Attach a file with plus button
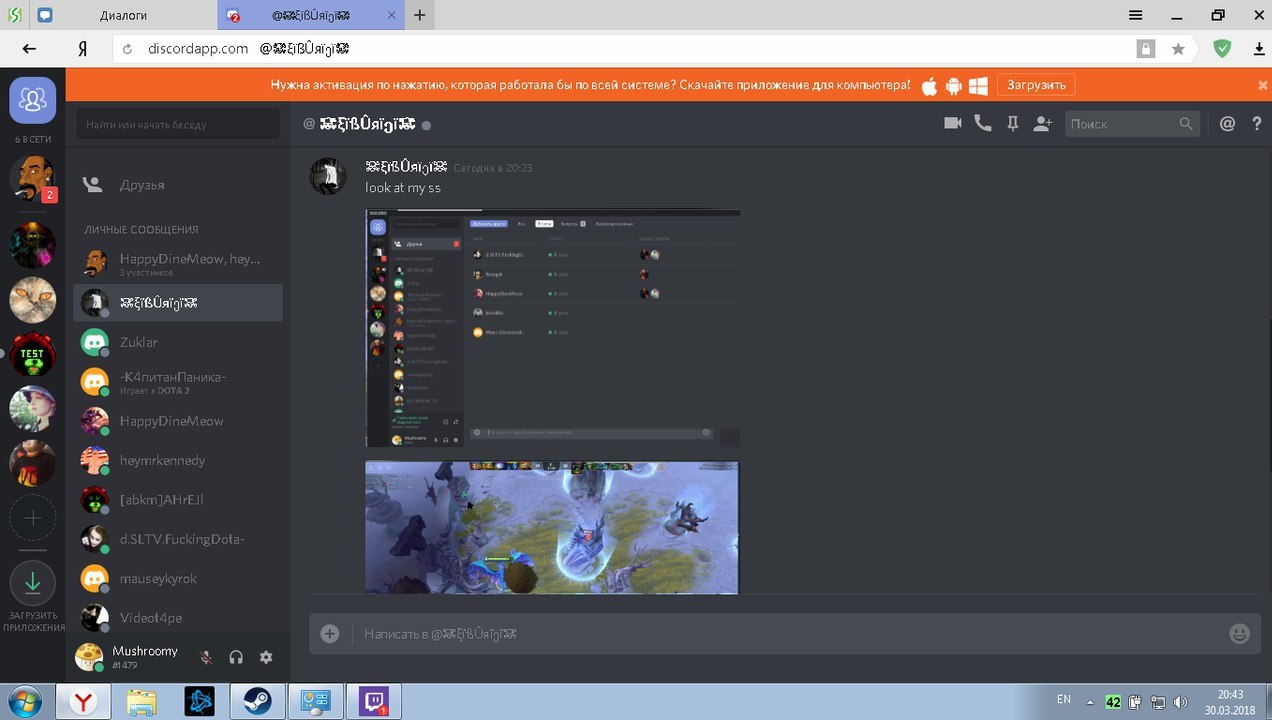The image size is (1272, 720). point(330,633)
